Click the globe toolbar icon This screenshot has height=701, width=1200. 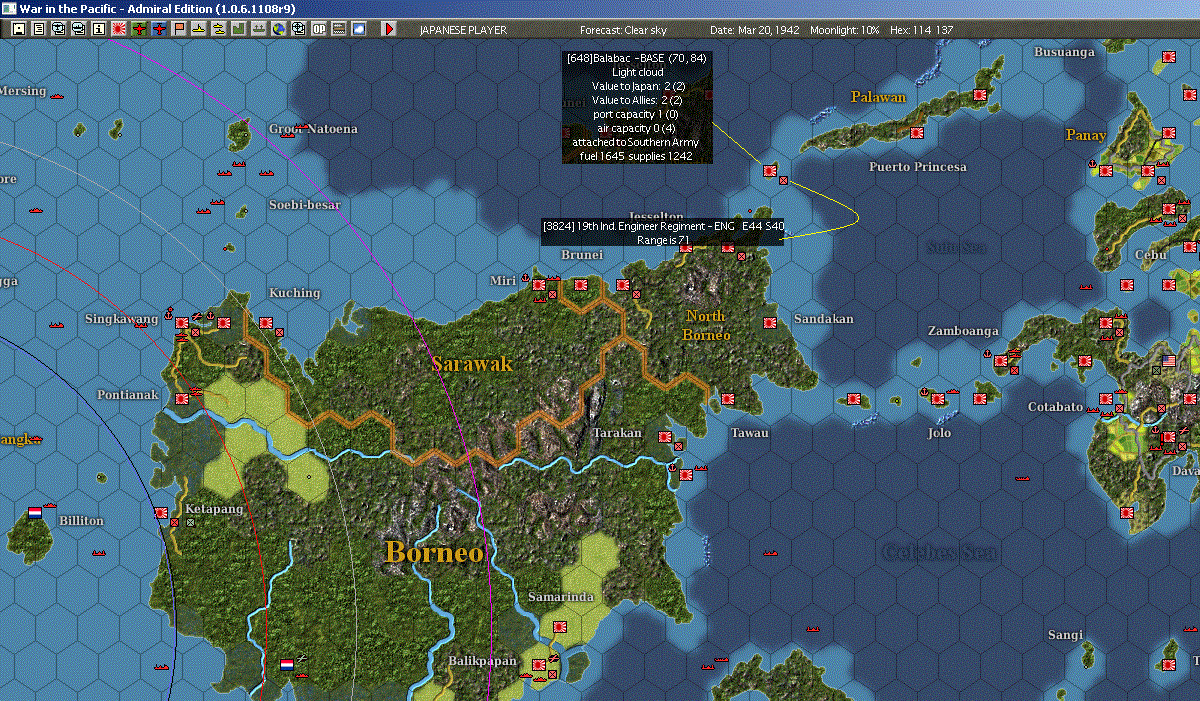[x=278, y=29]
